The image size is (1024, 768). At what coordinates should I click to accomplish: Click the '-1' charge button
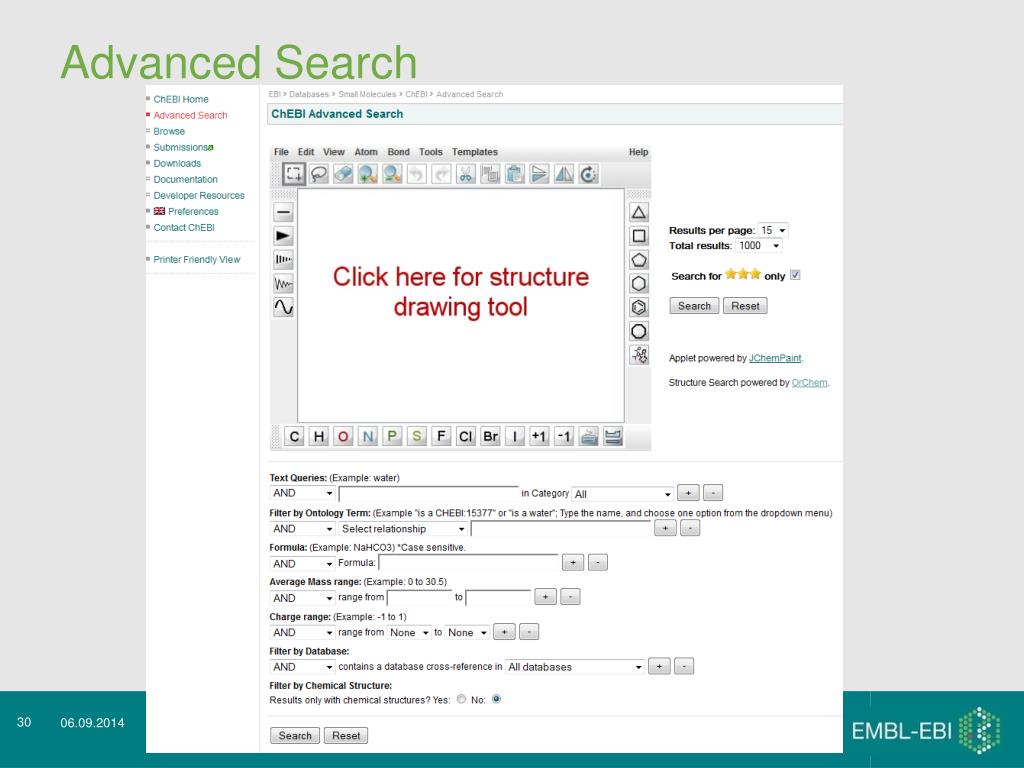pos(564,436)
